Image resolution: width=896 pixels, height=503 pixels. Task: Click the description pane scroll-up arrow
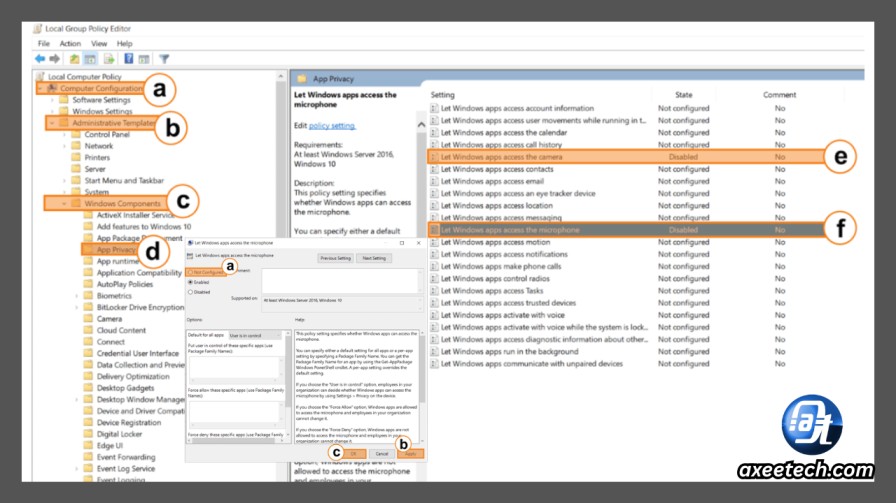click(x=421, y=125)
